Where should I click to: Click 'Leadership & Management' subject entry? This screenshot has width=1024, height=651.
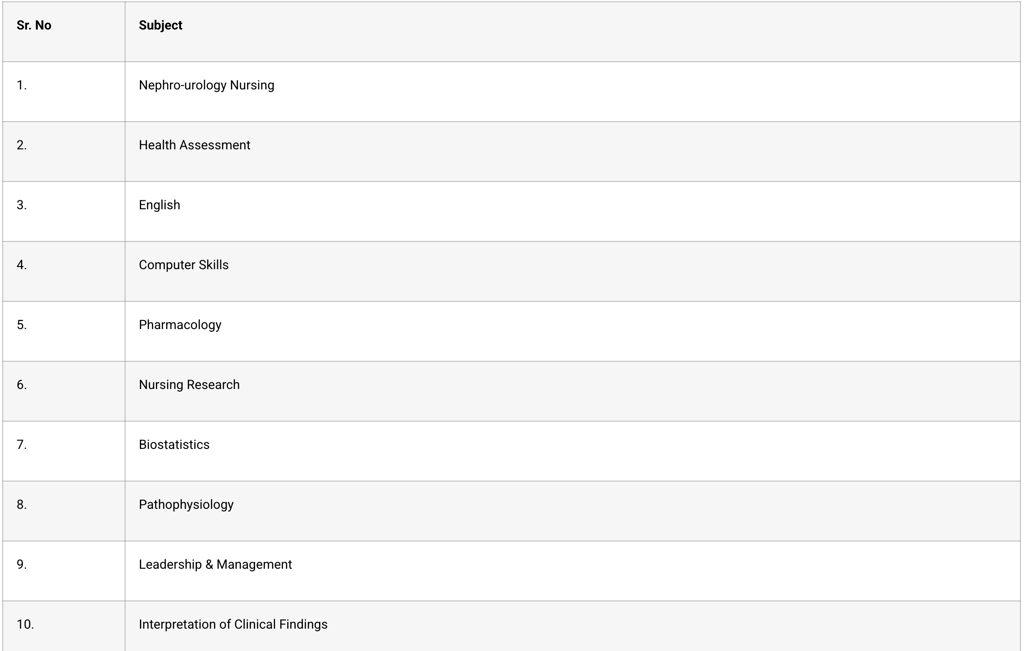(x=215, y=565)
